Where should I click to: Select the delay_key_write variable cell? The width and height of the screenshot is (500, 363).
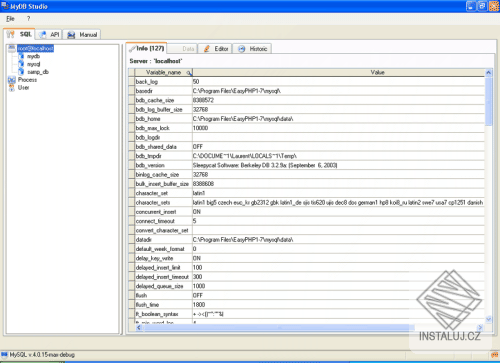click(x=163, y=258)
